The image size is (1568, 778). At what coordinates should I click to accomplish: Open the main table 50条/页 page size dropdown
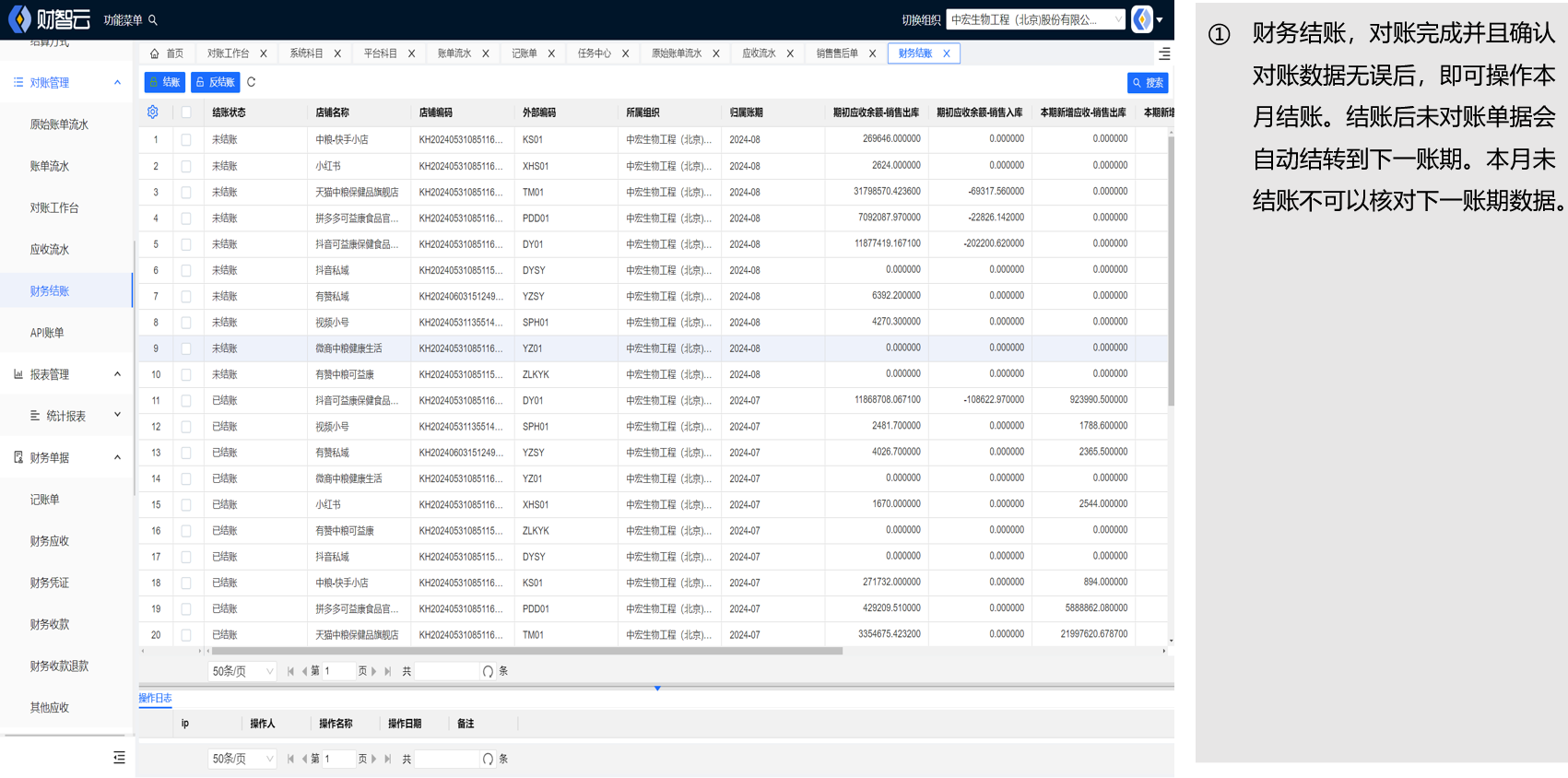[242, 671]
